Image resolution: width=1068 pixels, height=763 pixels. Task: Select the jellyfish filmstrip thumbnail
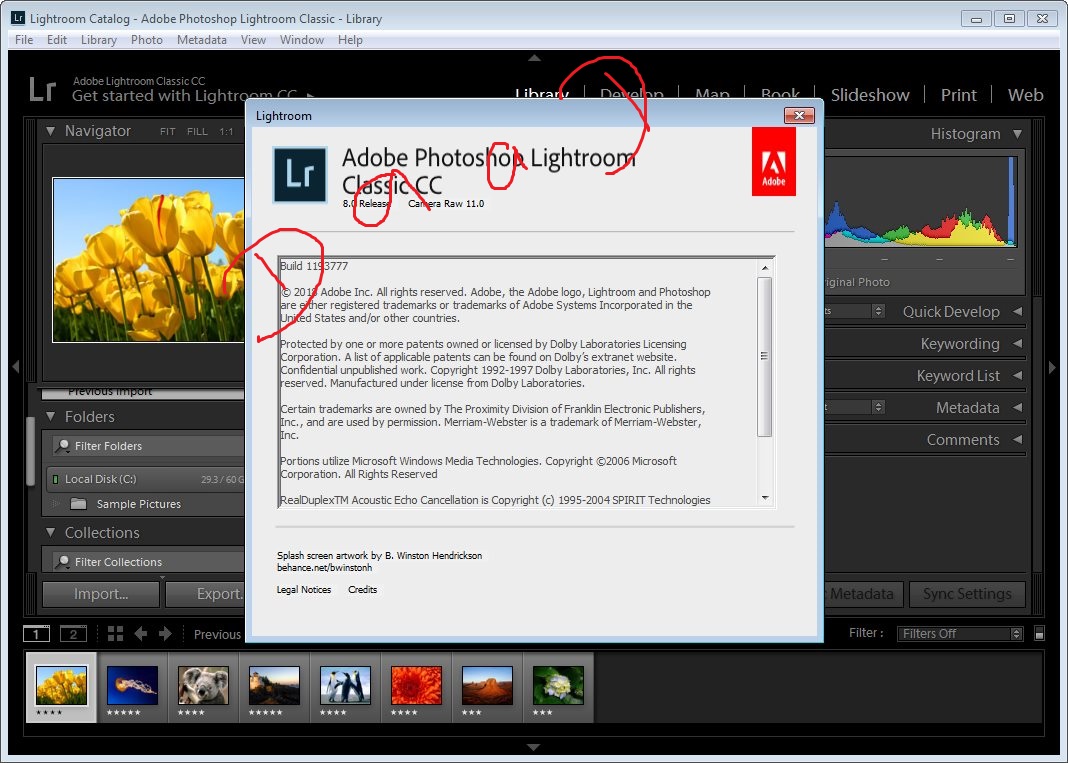132,685
